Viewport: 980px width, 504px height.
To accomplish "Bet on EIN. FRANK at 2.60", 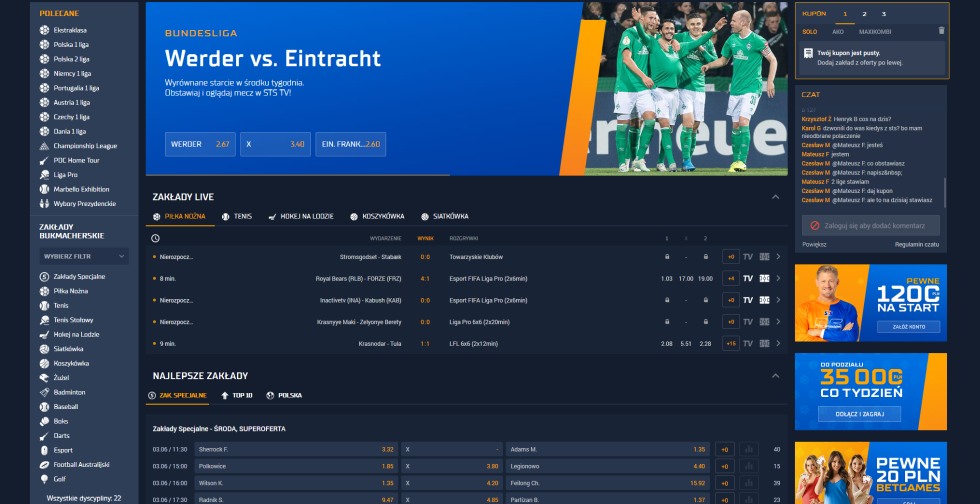I will [350, 144].
